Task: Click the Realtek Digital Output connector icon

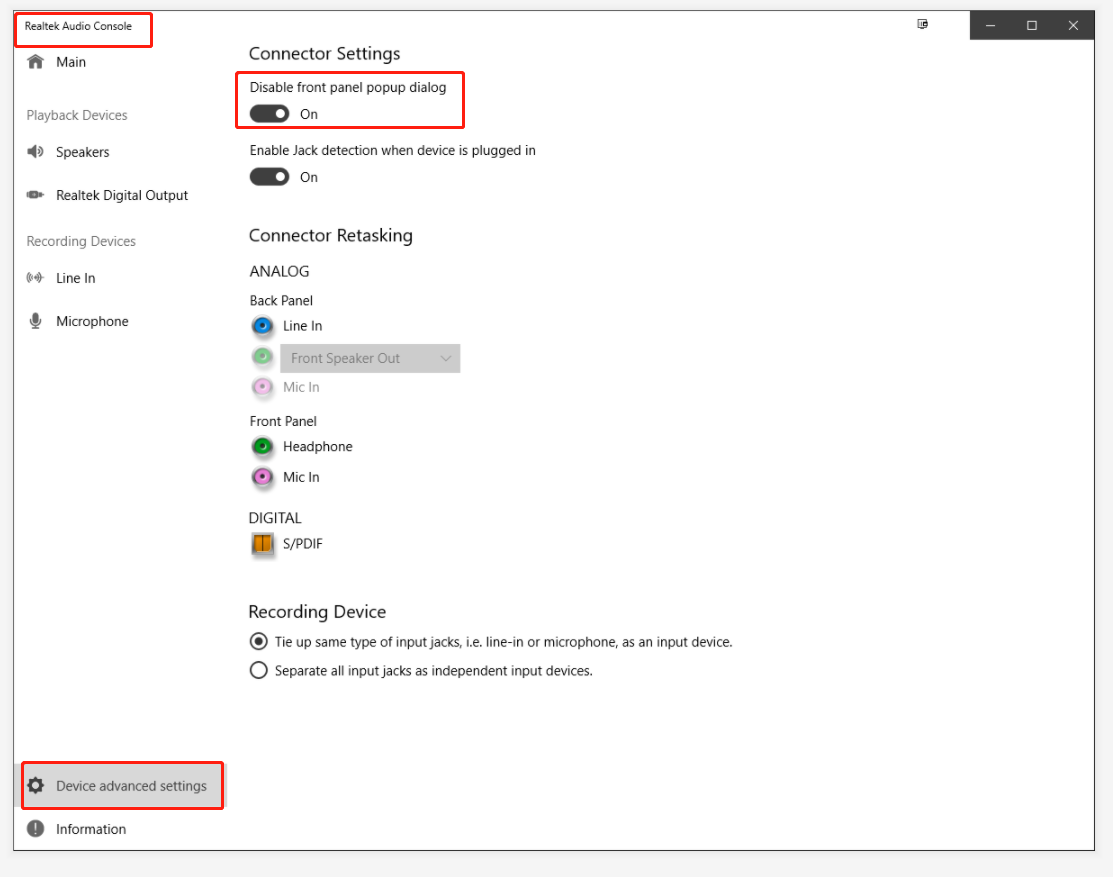Action: coord(35,195)
